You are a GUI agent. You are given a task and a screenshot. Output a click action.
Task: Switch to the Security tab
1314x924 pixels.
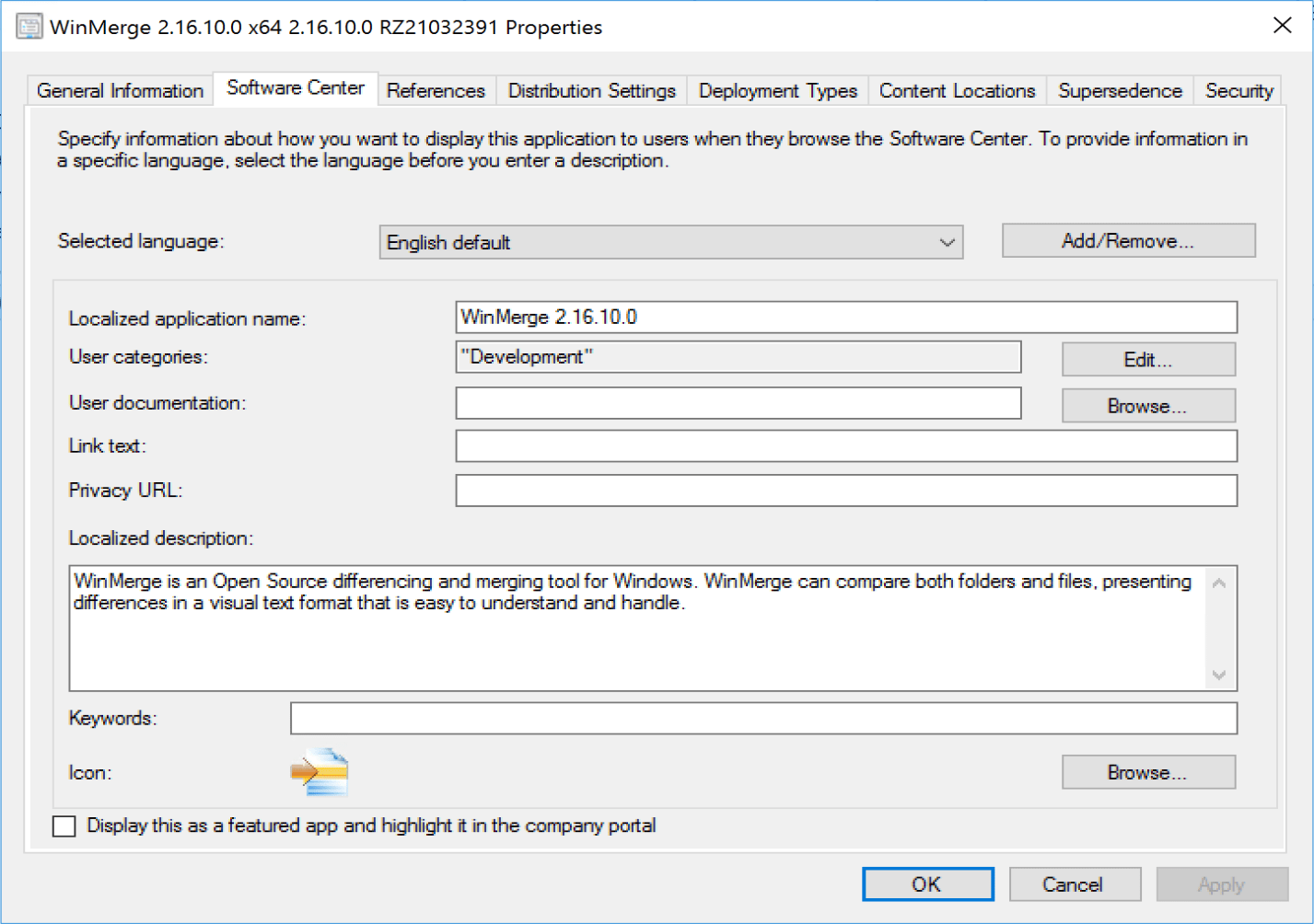(x=1238, y=91)
